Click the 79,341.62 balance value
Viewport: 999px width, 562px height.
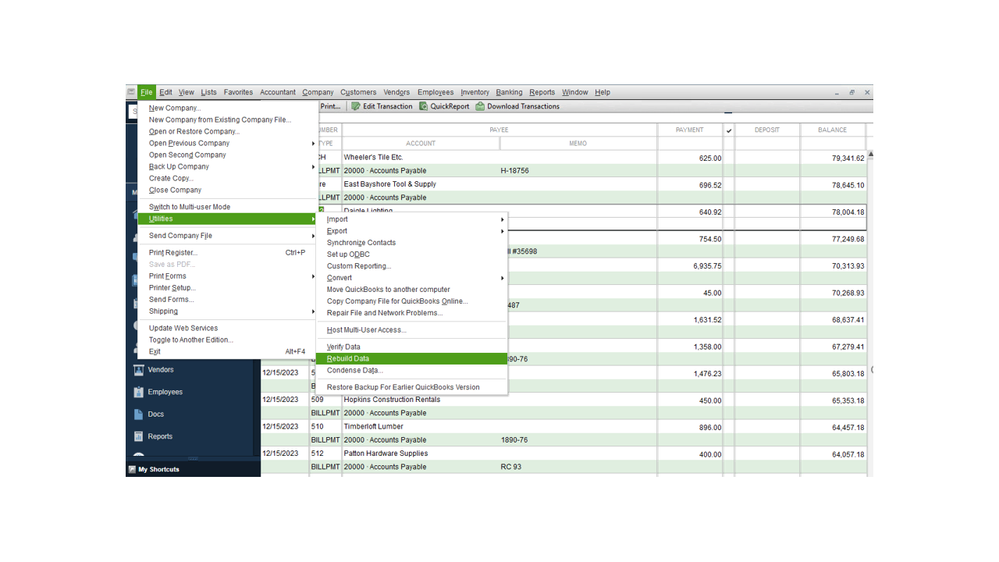click(848, 158)
